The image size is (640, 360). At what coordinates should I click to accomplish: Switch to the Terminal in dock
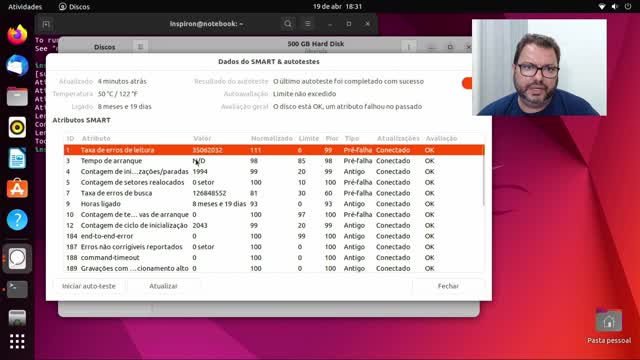(17, 289)
